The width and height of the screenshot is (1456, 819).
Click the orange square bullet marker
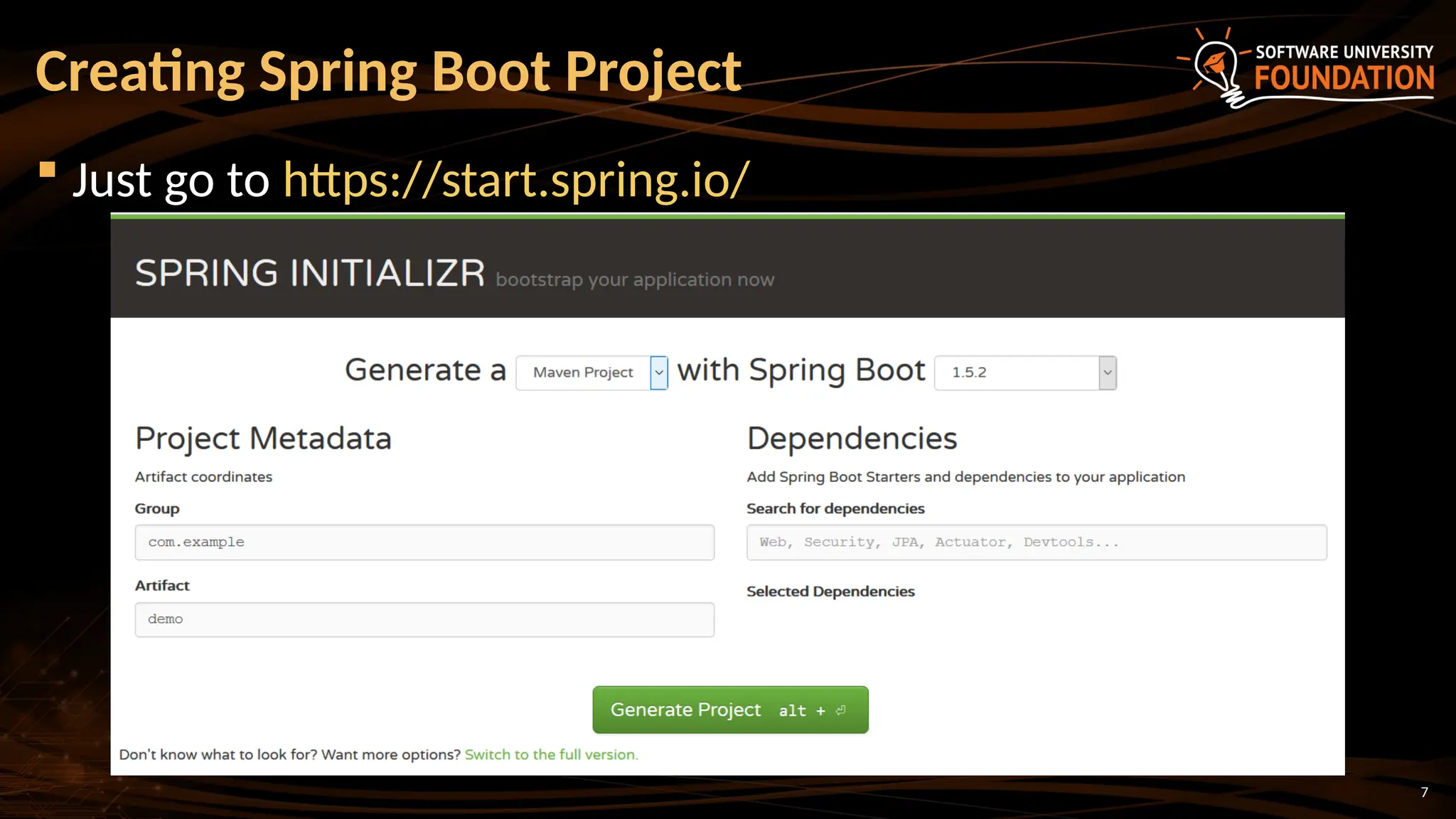click(x=48, y=169)
